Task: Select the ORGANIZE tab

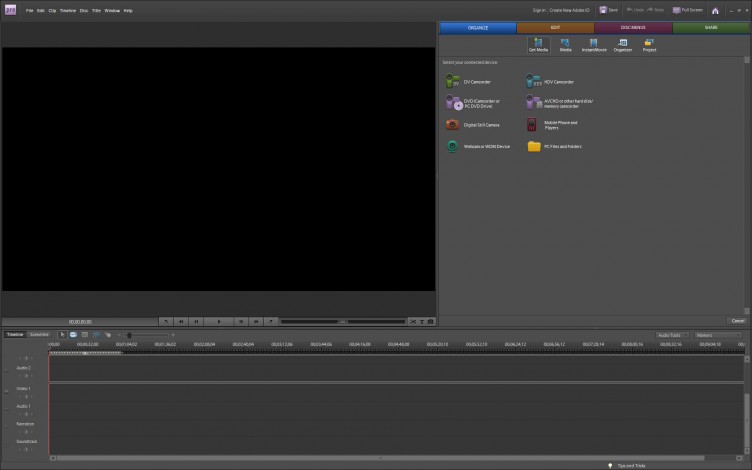Action: 478,28
